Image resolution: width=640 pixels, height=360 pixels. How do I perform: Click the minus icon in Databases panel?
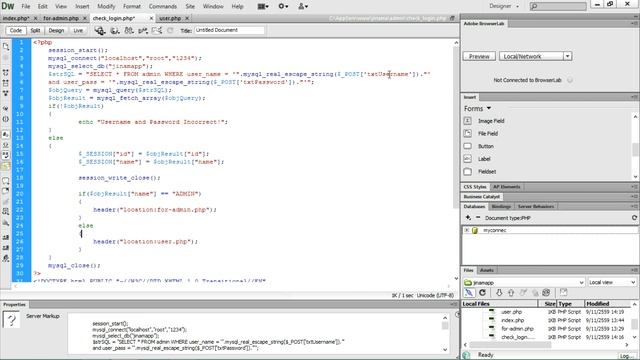point(478,218)
